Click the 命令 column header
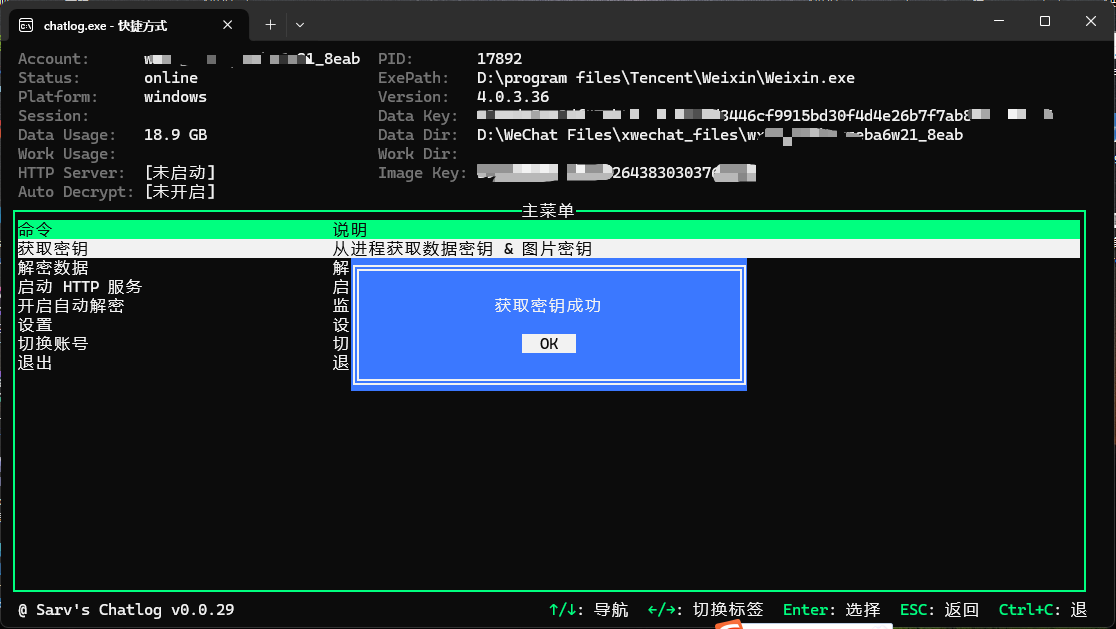The height and width of the screenshot is (629, 1116). point(35,230)
